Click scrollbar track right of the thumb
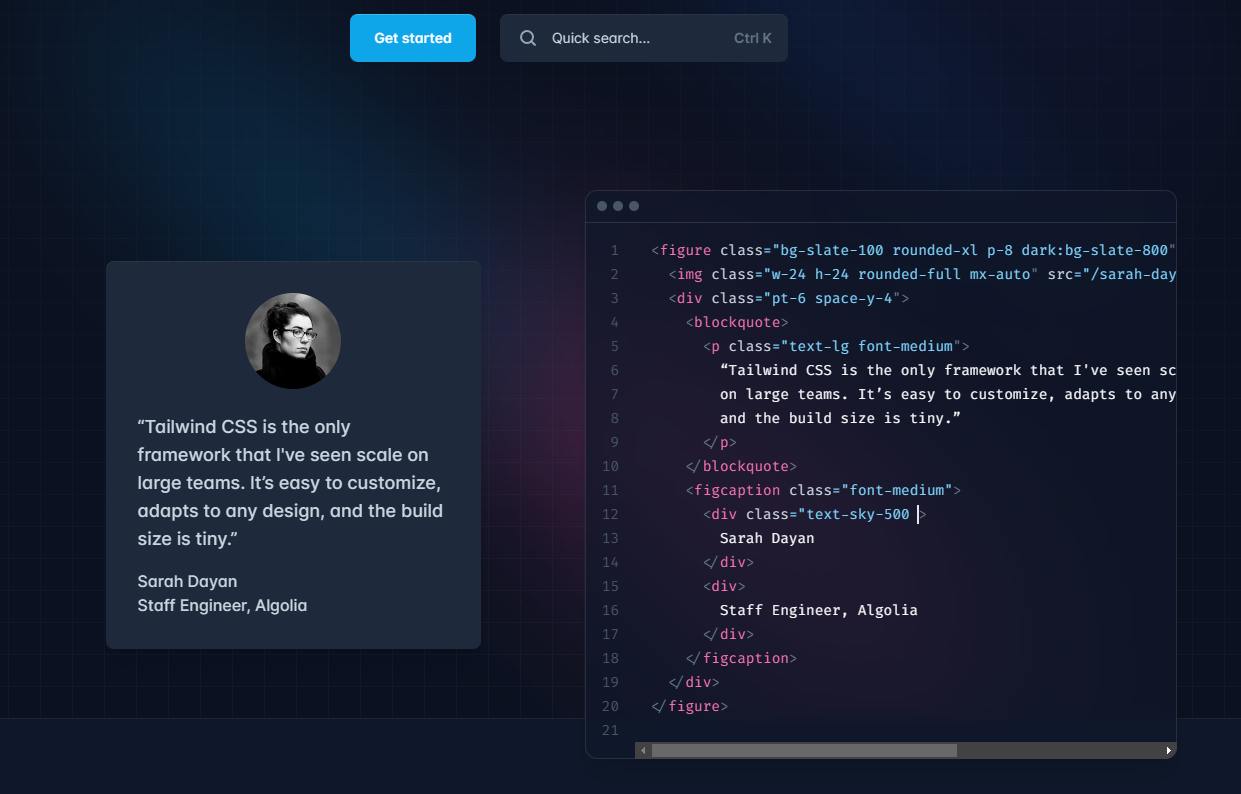This screenshot has height=794, width=1241. (x=1060, y=750)
